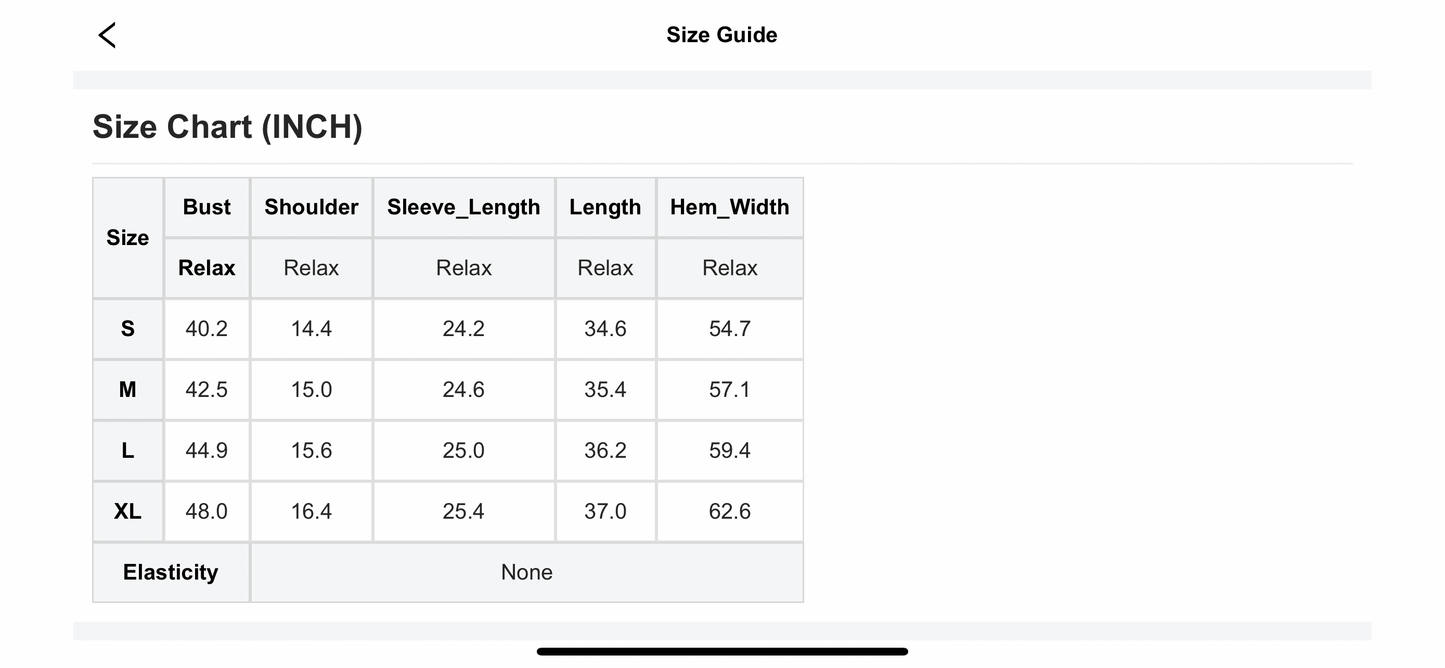Select the None elasticity value cell
Viewport: 1445px width, 668px height.
[526, 572]
